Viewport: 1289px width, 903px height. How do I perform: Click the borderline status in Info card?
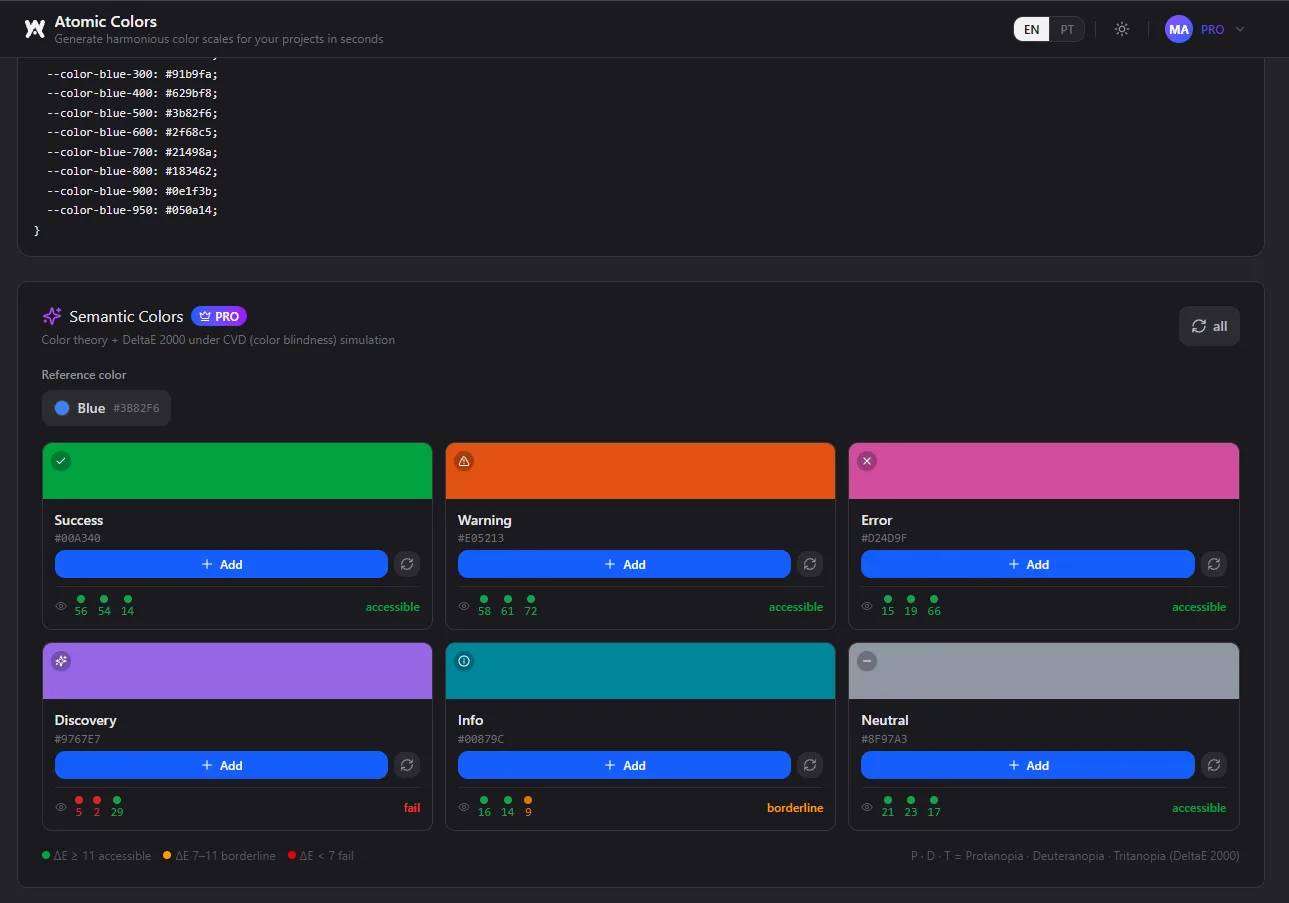point(795,807)
